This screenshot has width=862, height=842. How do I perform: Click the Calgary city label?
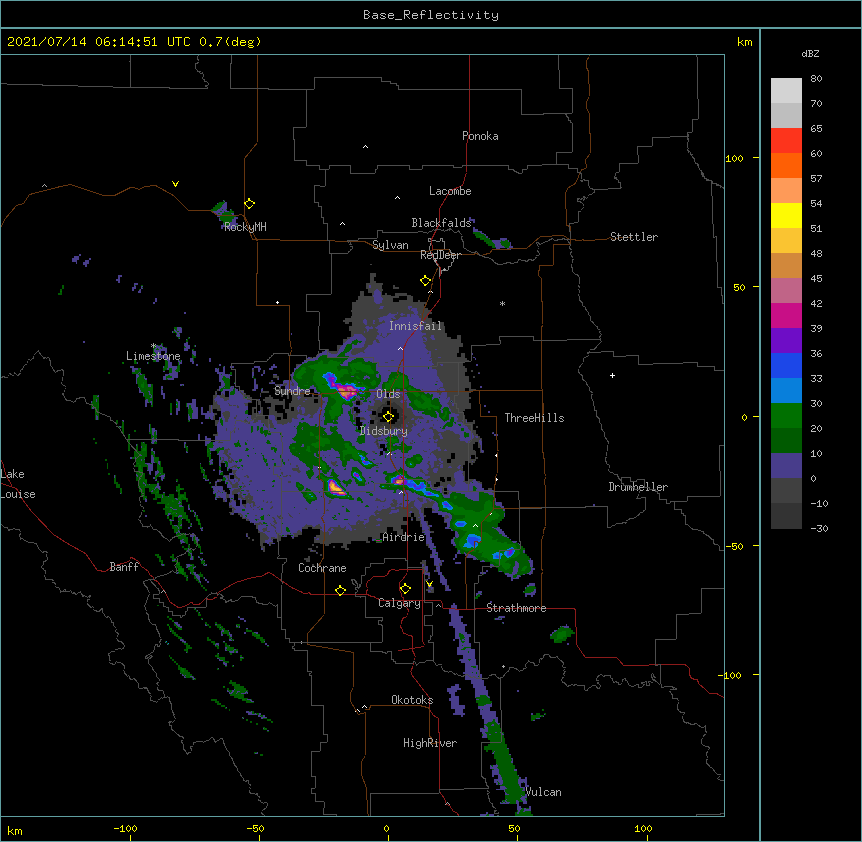tap(399, 603)
